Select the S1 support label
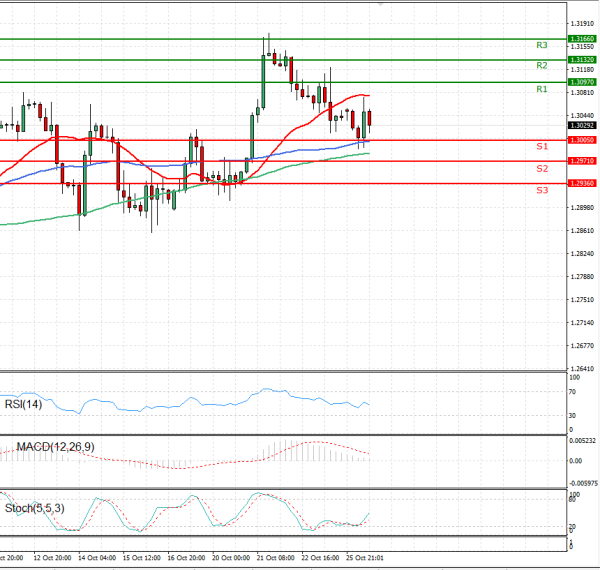This screenshot has height=570, width=600. pos(541,147)
